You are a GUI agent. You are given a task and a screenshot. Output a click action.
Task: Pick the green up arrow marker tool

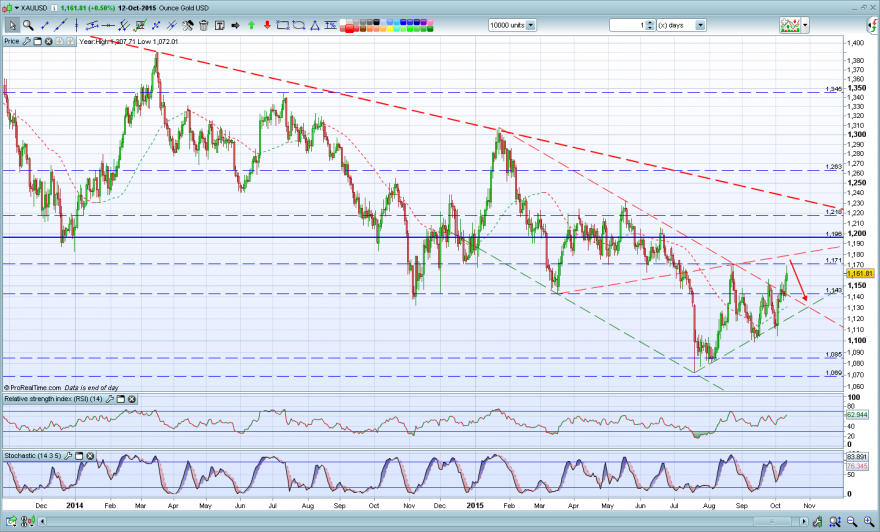(x=251, y=25)
